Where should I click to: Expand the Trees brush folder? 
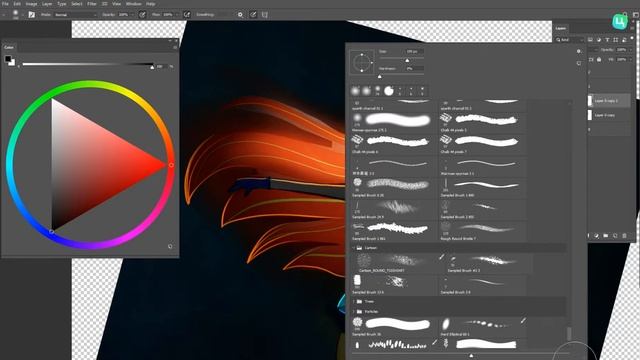pyautogui.click(x=354, y=302)
